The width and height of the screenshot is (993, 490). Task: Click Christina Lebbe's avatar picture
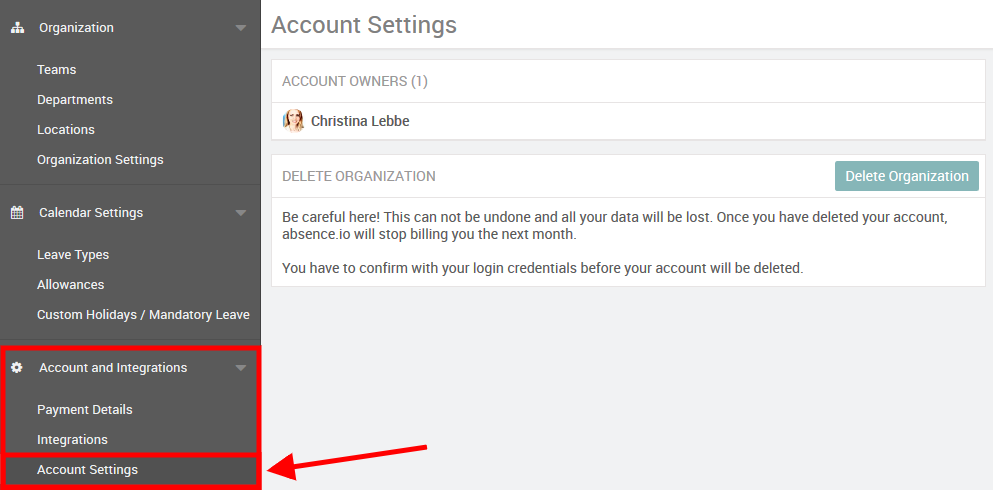(x=294, y=121)
